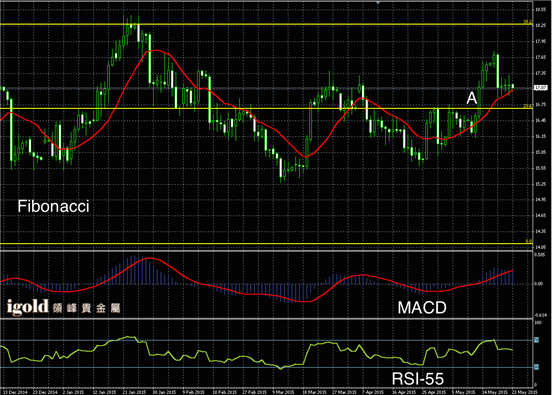
Task: Select the 'A' annotation label on chart
Action: pos(472,98)
